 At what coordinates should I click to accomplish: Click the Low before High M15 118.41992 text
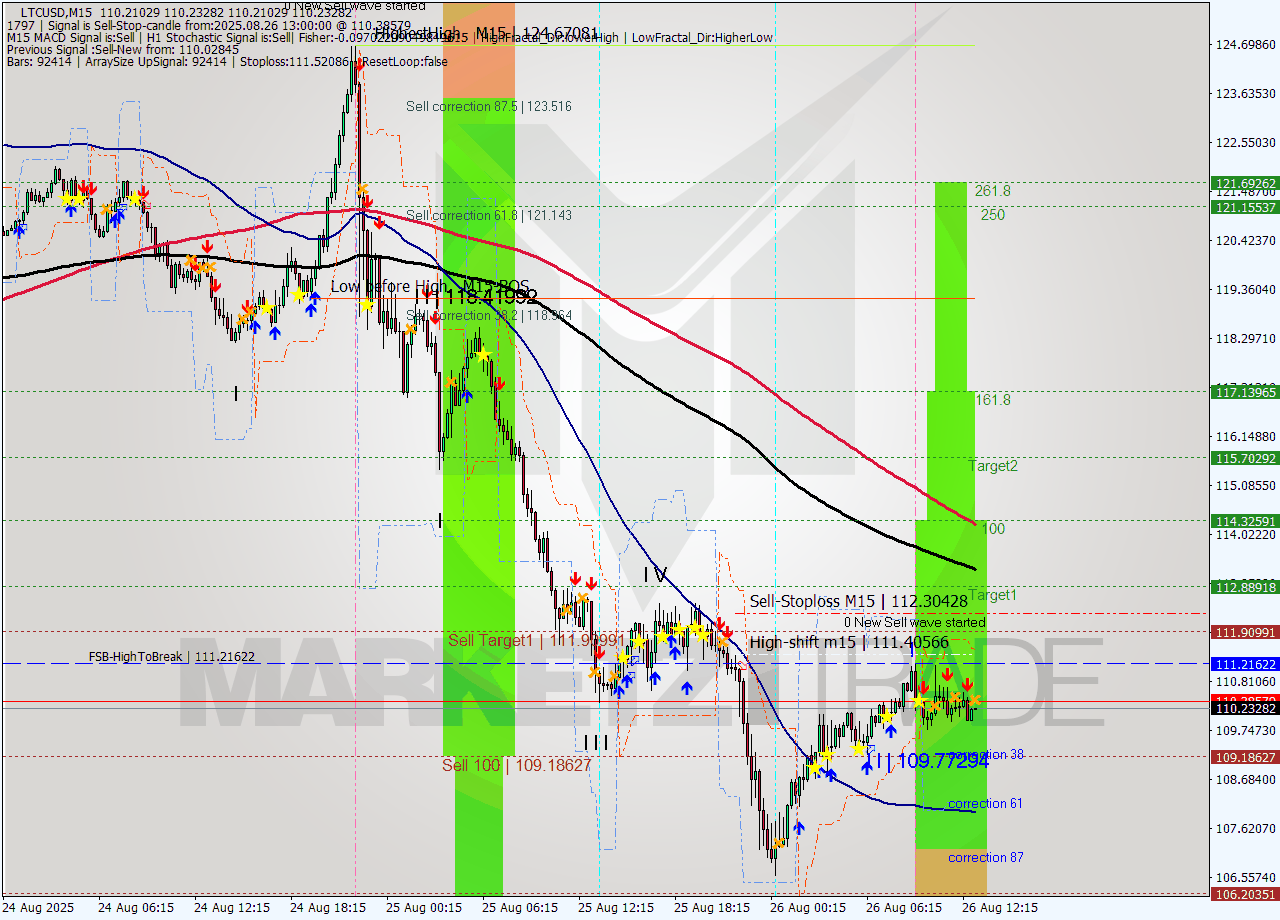(432, 291)
